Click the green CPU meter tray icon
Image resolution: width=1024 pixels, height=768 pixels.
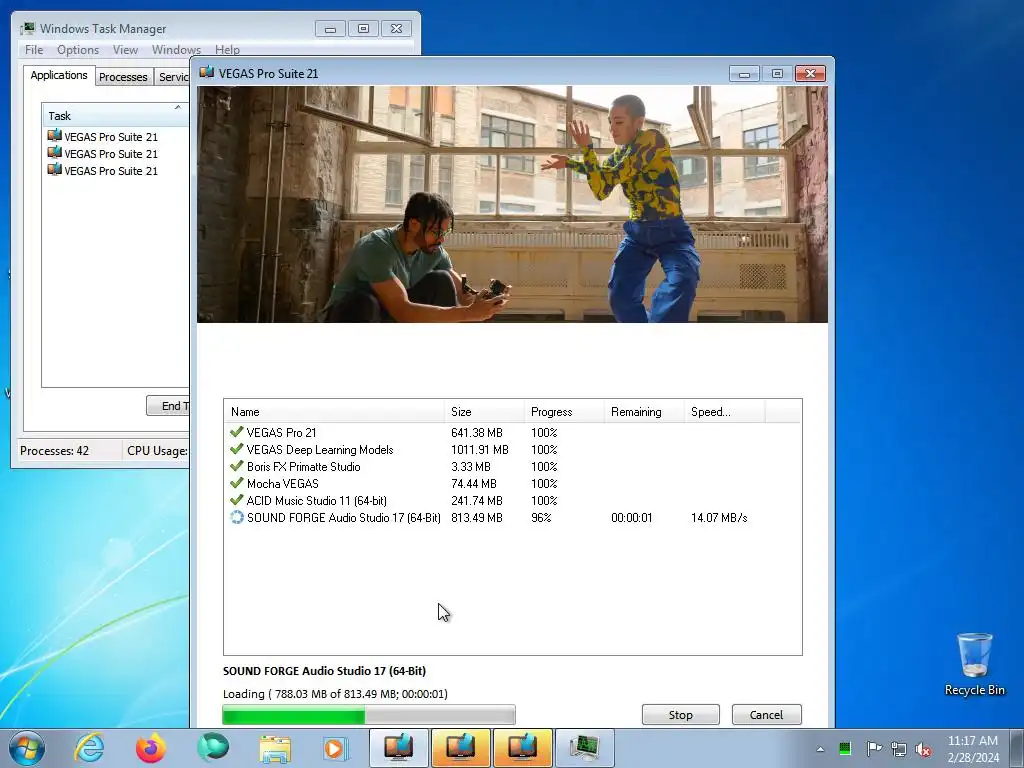[845, 748]
